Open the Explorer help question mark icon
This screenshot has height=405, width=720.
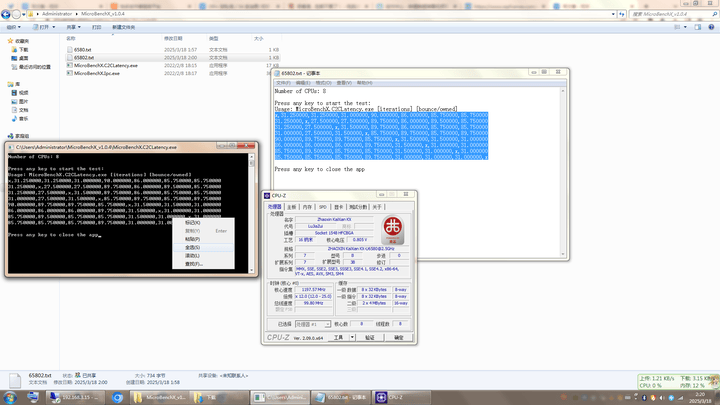coord(711,27)
